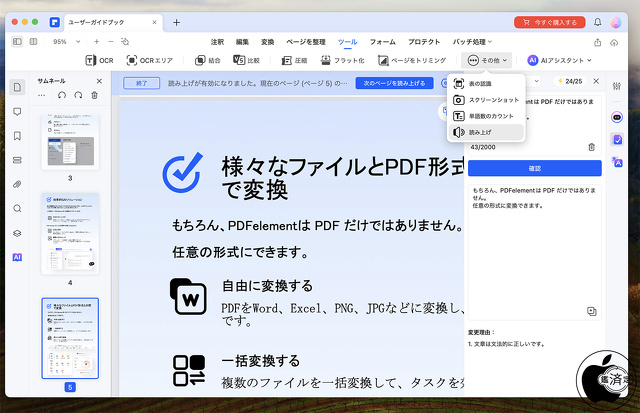Open the translate icon on the right
The image size is (640, 413).
coord(617,162)
